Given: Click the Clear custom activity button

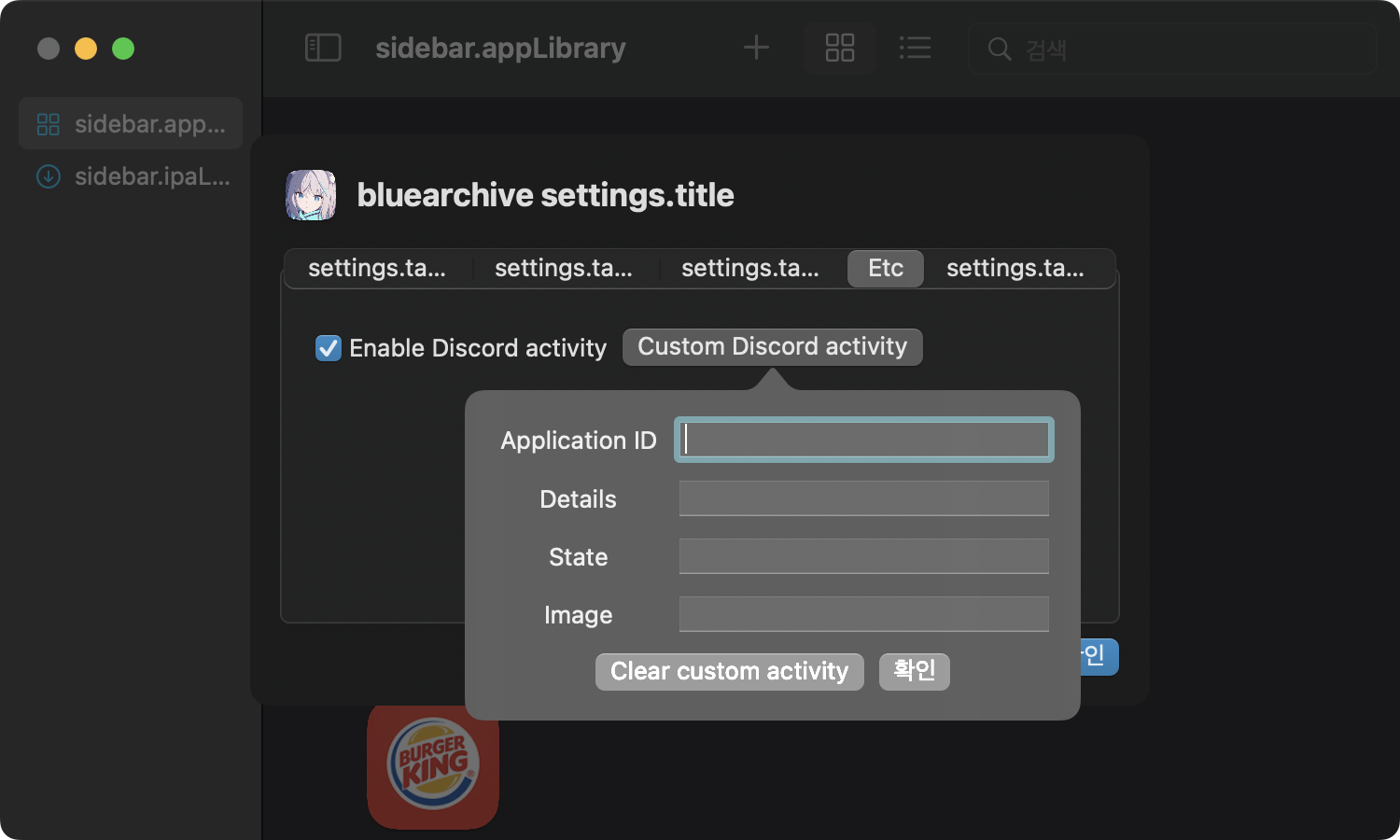Looking at the screenshot, I should pyautogui.click(x=730, y=671).
